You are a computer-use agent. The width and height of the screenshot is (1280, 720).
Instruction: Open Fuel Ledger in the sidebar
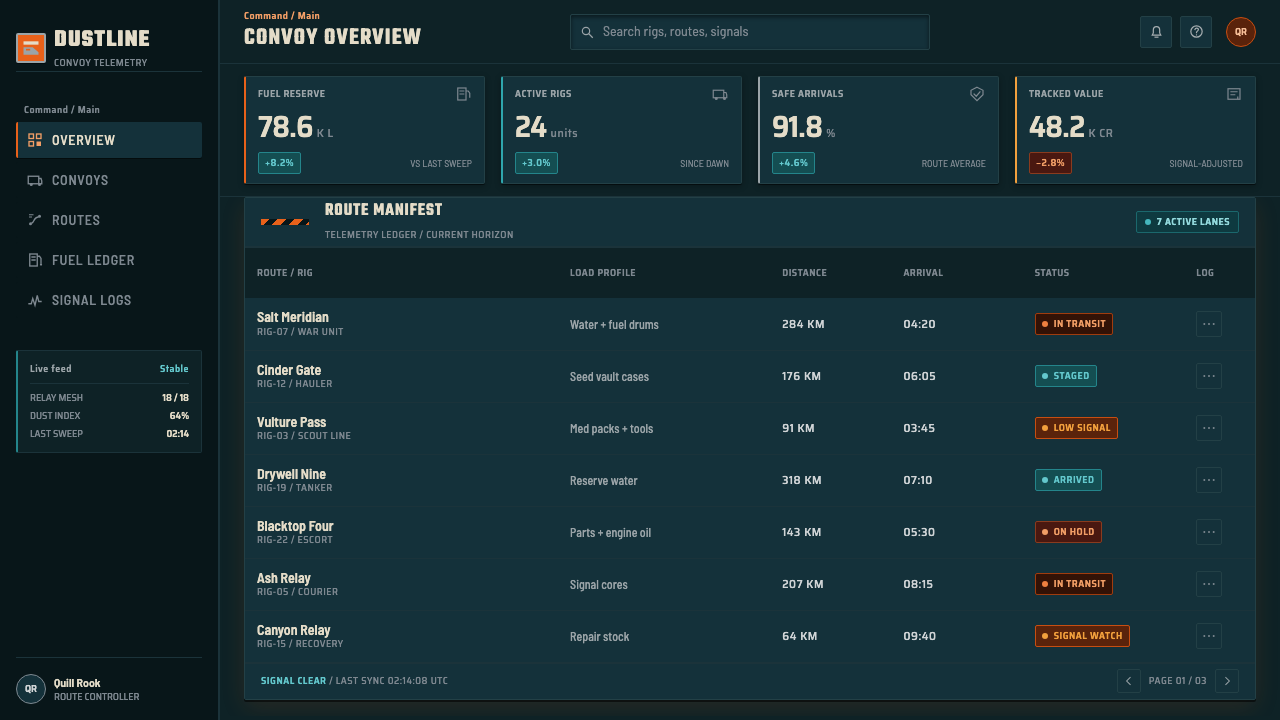(109, 260)
